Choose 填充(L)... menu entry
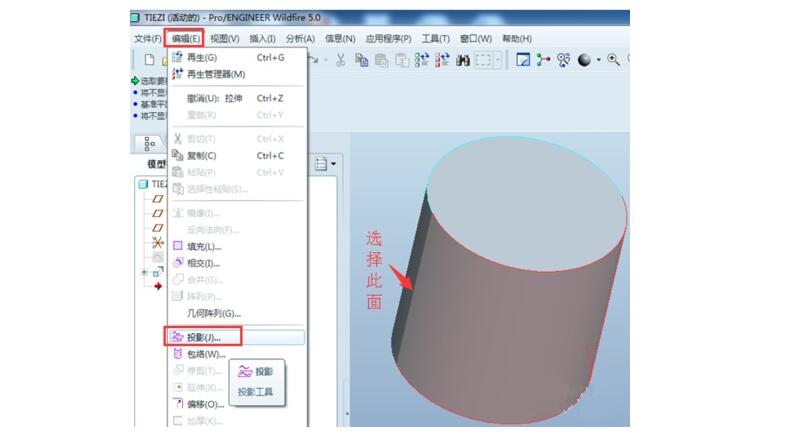This screenshot has height=441, width=785. point(237,246)
